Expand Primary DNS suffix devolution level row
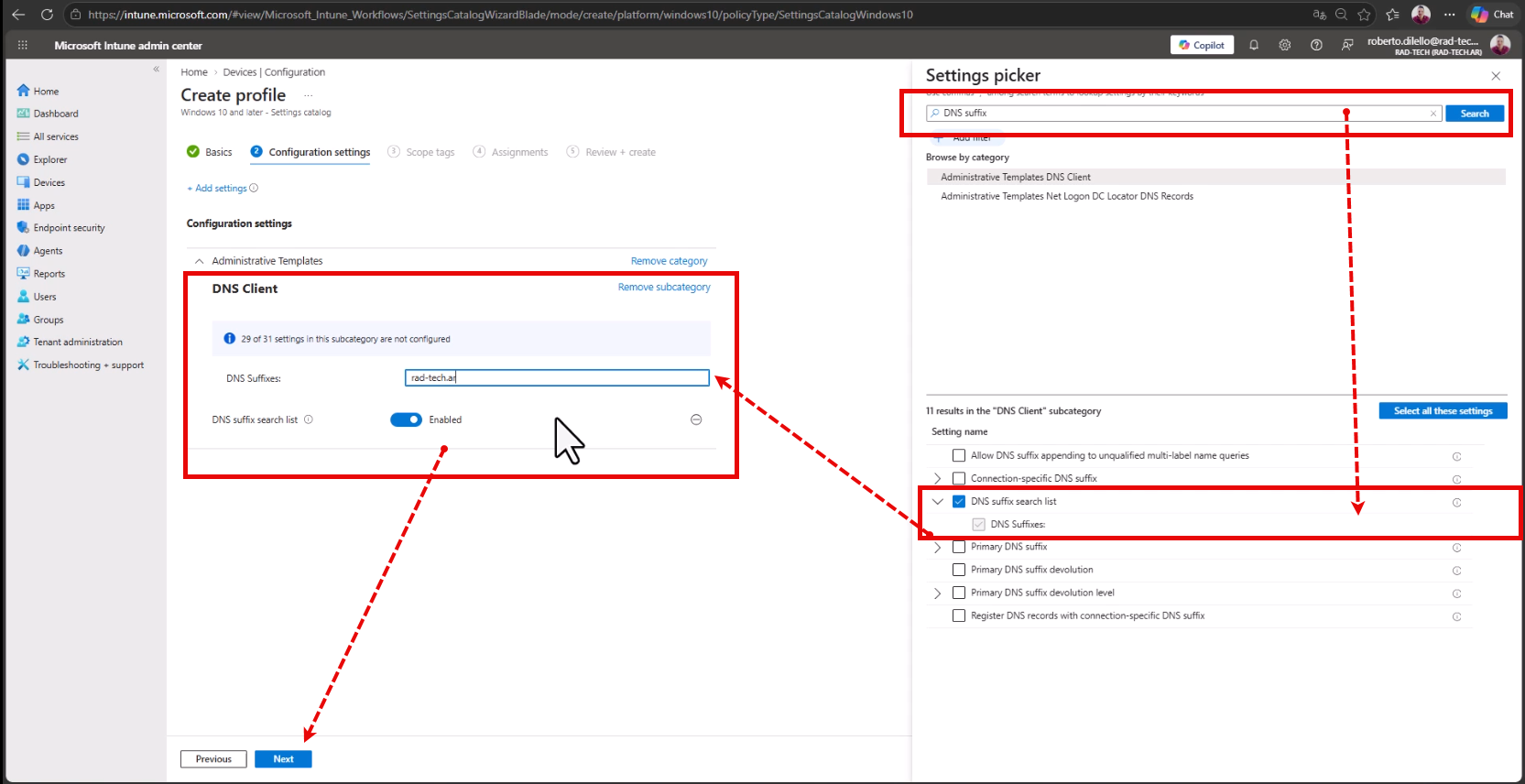 pos(937,593)
